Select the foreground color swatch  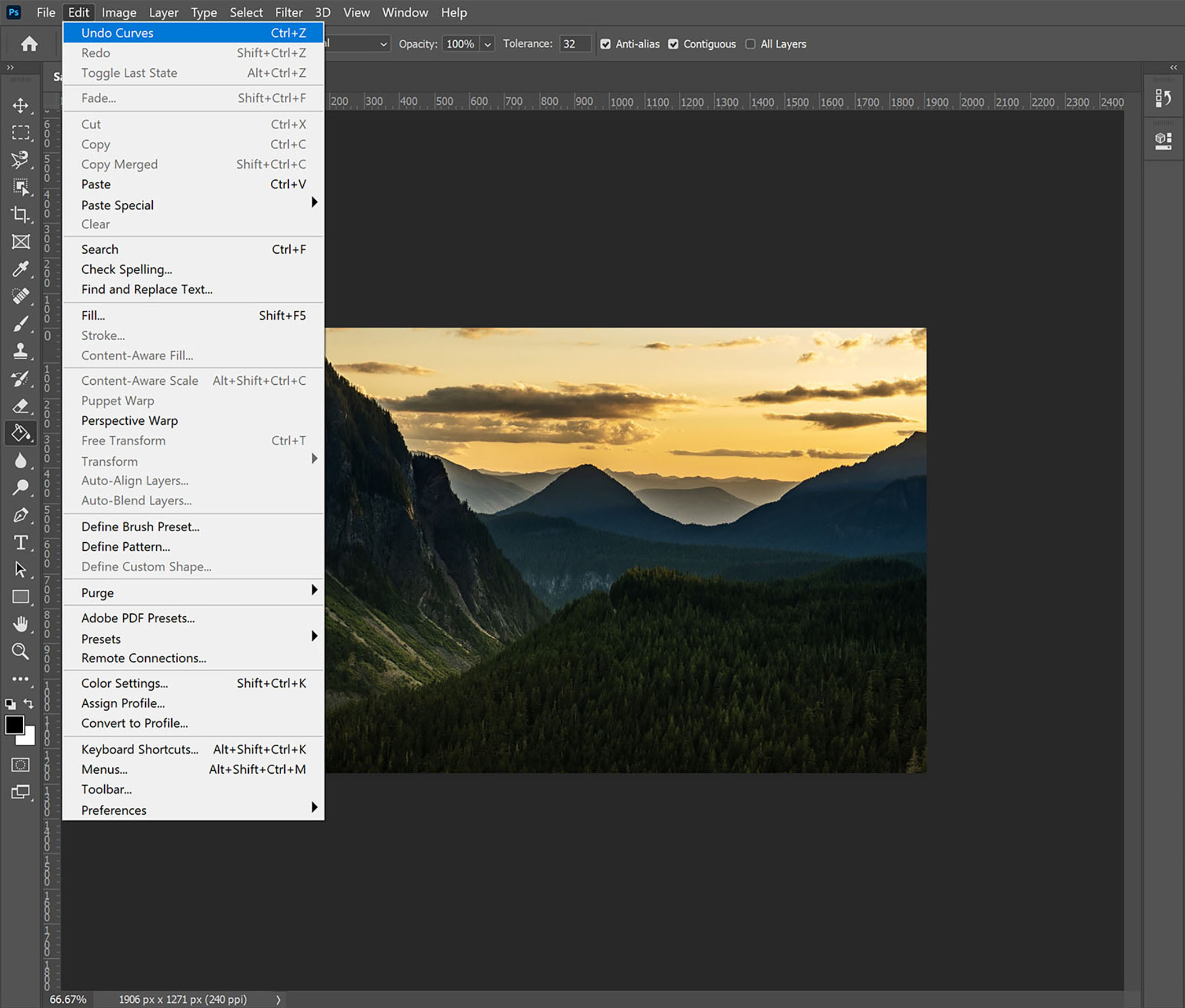click(15, 722)
